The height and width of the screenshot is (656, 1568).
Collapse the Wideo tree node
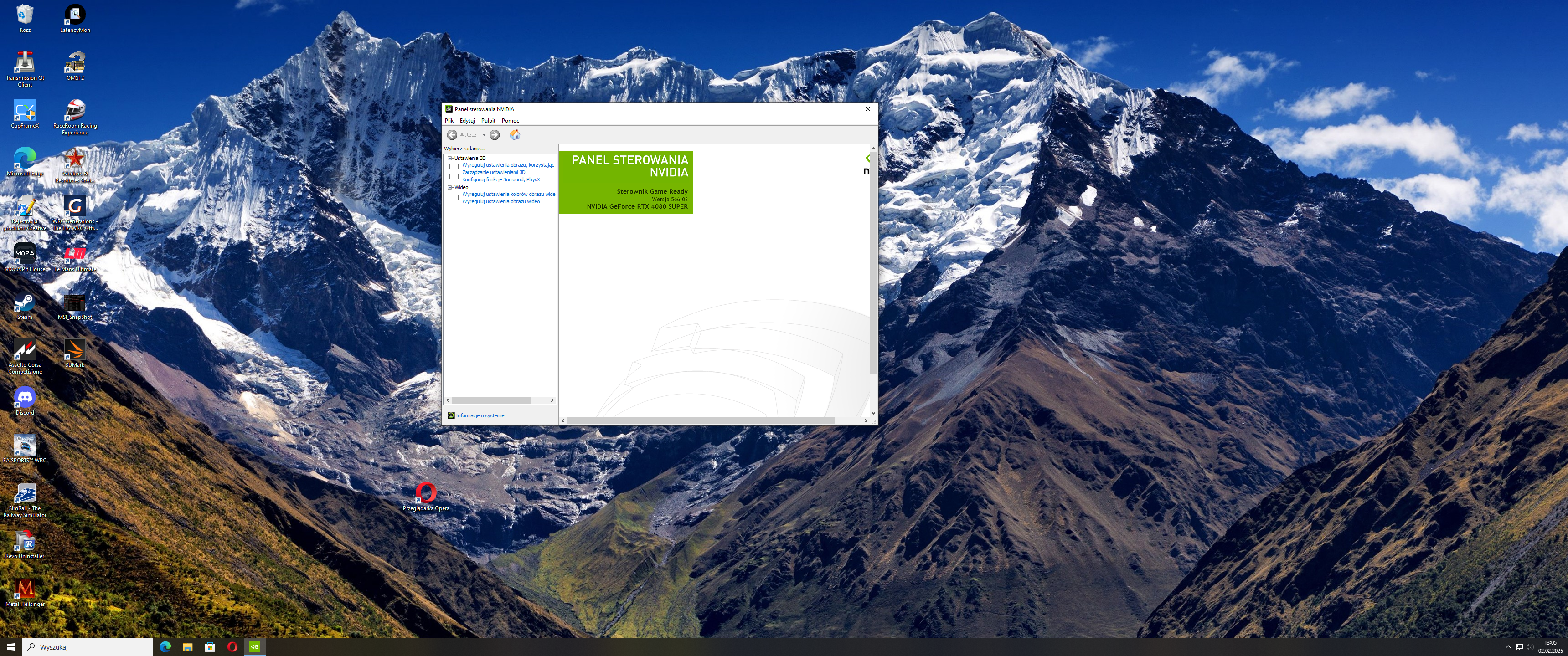tap(450, 187)
